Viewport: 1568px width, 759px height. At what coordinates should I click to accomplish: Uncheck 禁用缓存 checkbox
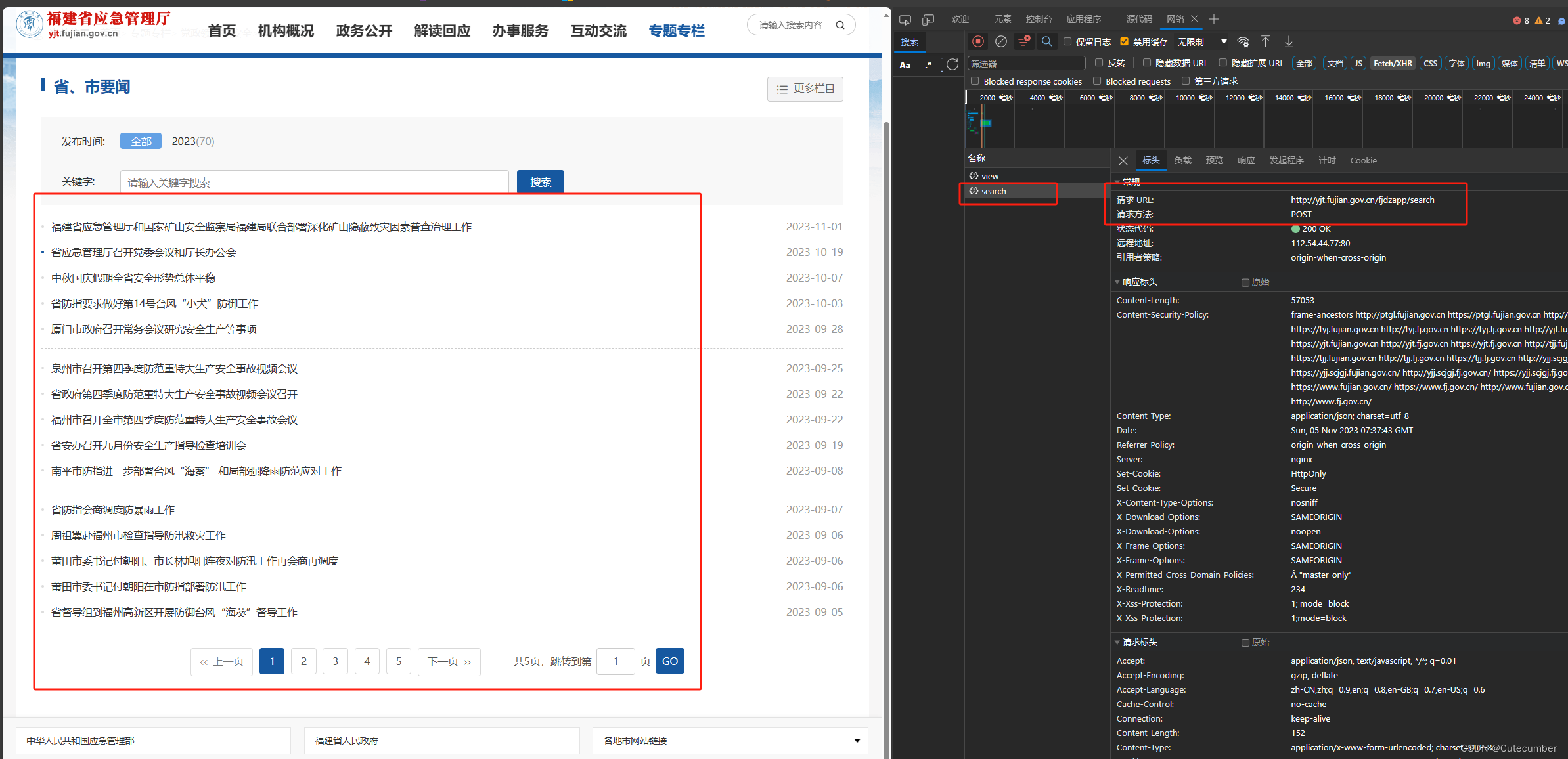click(1124, 41)
